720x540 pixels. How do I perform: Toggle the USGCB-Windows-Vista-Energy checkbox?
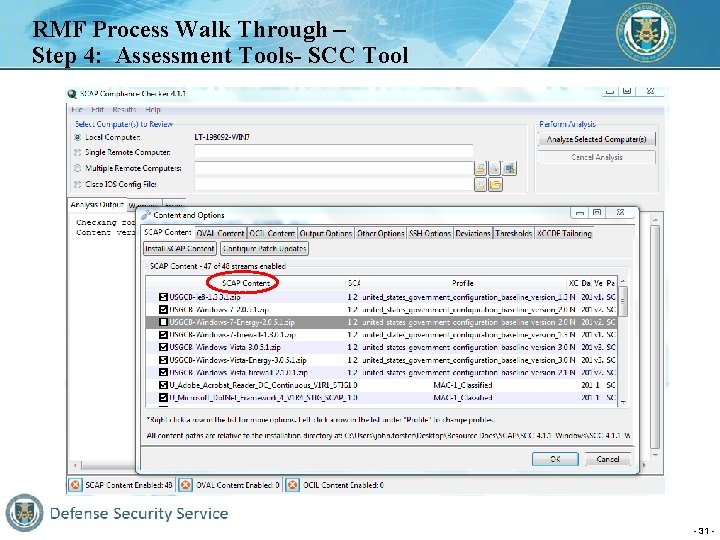(163, 360)
